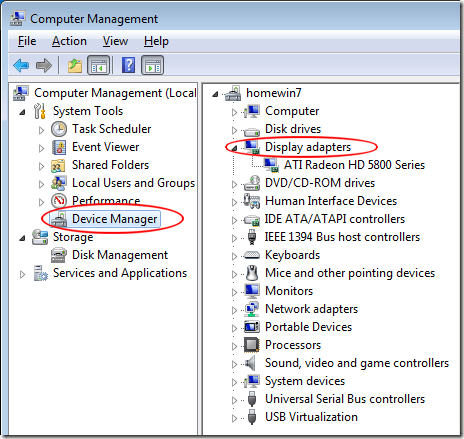Expand the Task Scheduler node
The width and height of the screenshot is (464, 439).
point(41,130)
